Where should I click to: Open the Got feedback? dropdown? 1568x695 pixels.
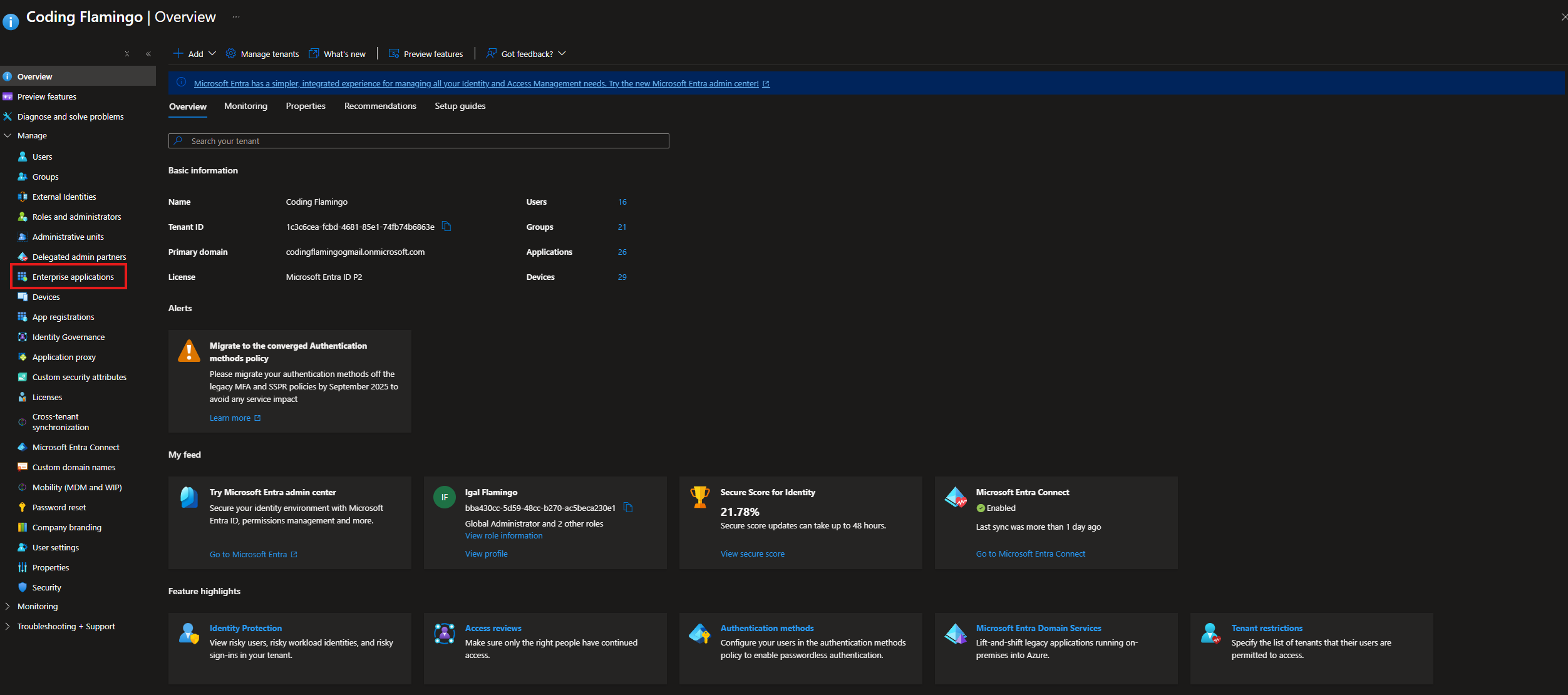pyautogui.click(x=526, y=54)
